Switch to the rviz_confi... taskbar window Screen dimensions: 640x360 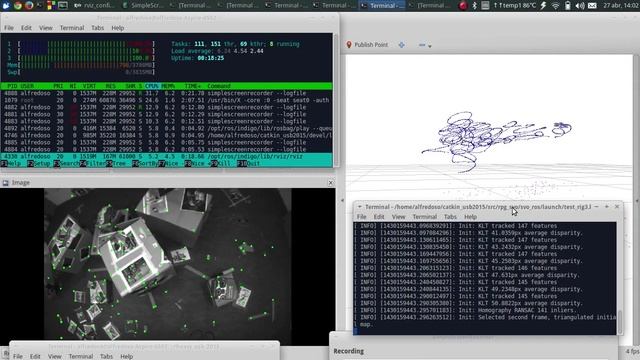[95, 5]
